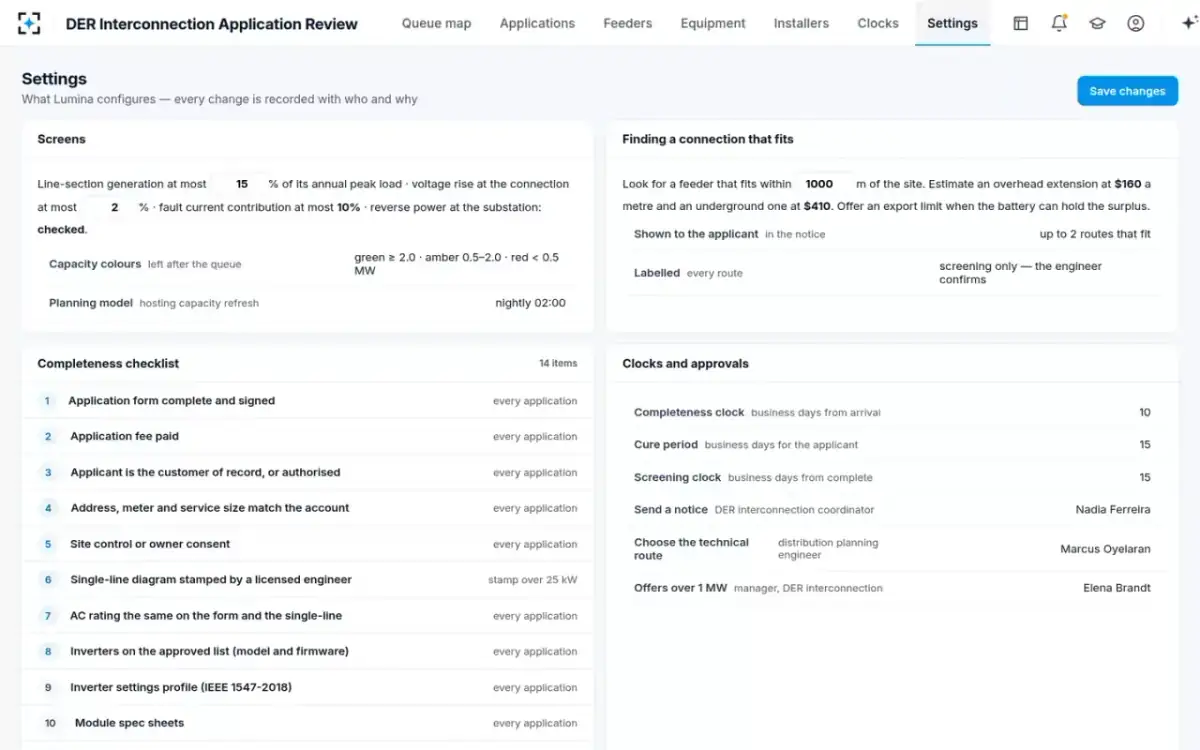Select 'Inverter settings profile (IEEE 1547-2018)' row
The image size is (1200, 750).
[x=308, y=688]
